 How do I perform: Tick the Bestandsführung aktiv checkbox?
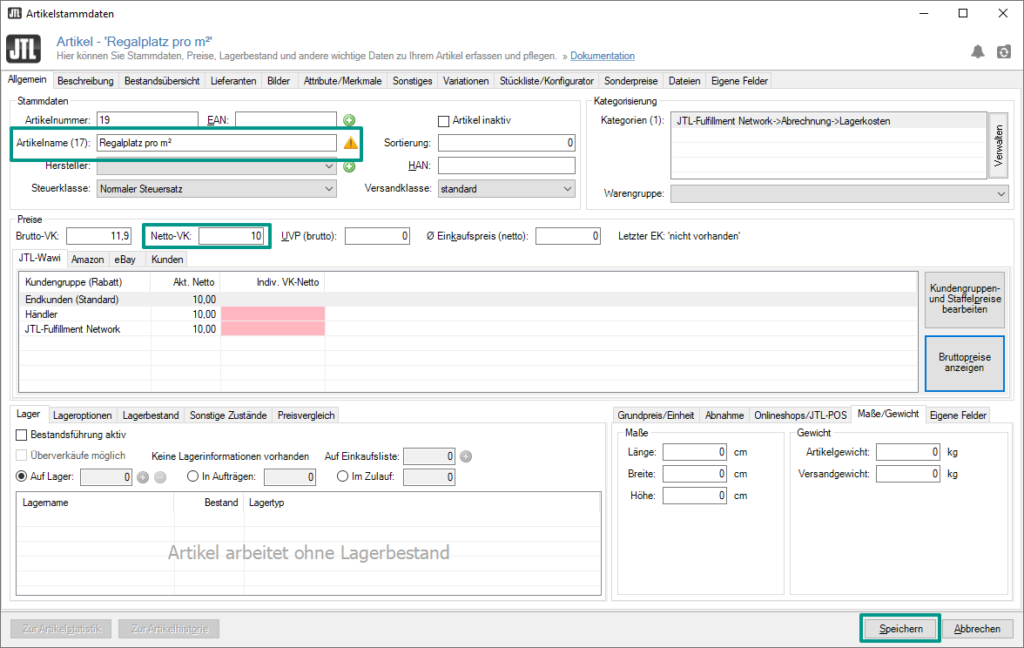(x=22, y=435)
